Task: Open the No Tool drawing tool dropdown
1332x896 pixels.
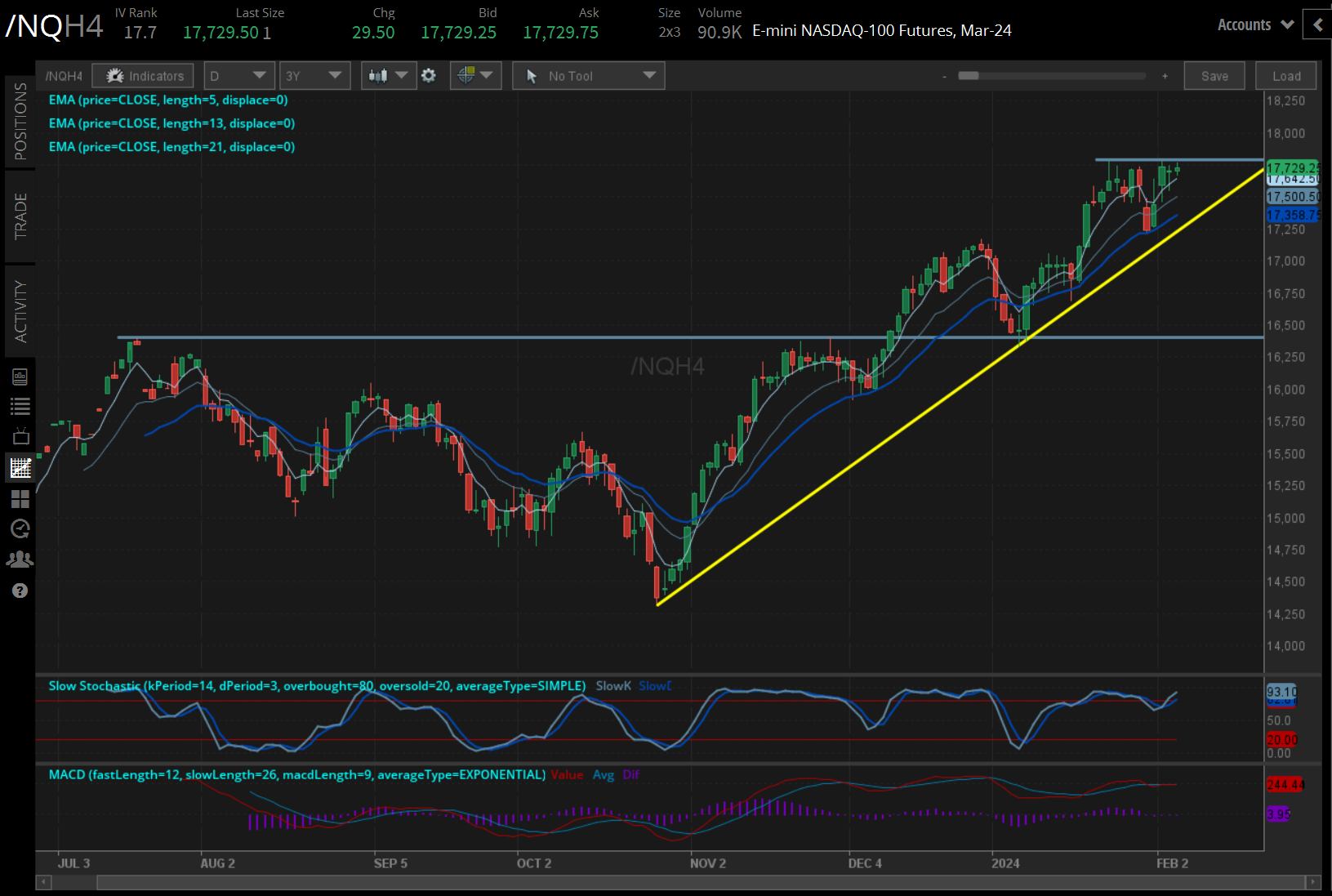Action: pyautogui.click(x=587, y=75)
